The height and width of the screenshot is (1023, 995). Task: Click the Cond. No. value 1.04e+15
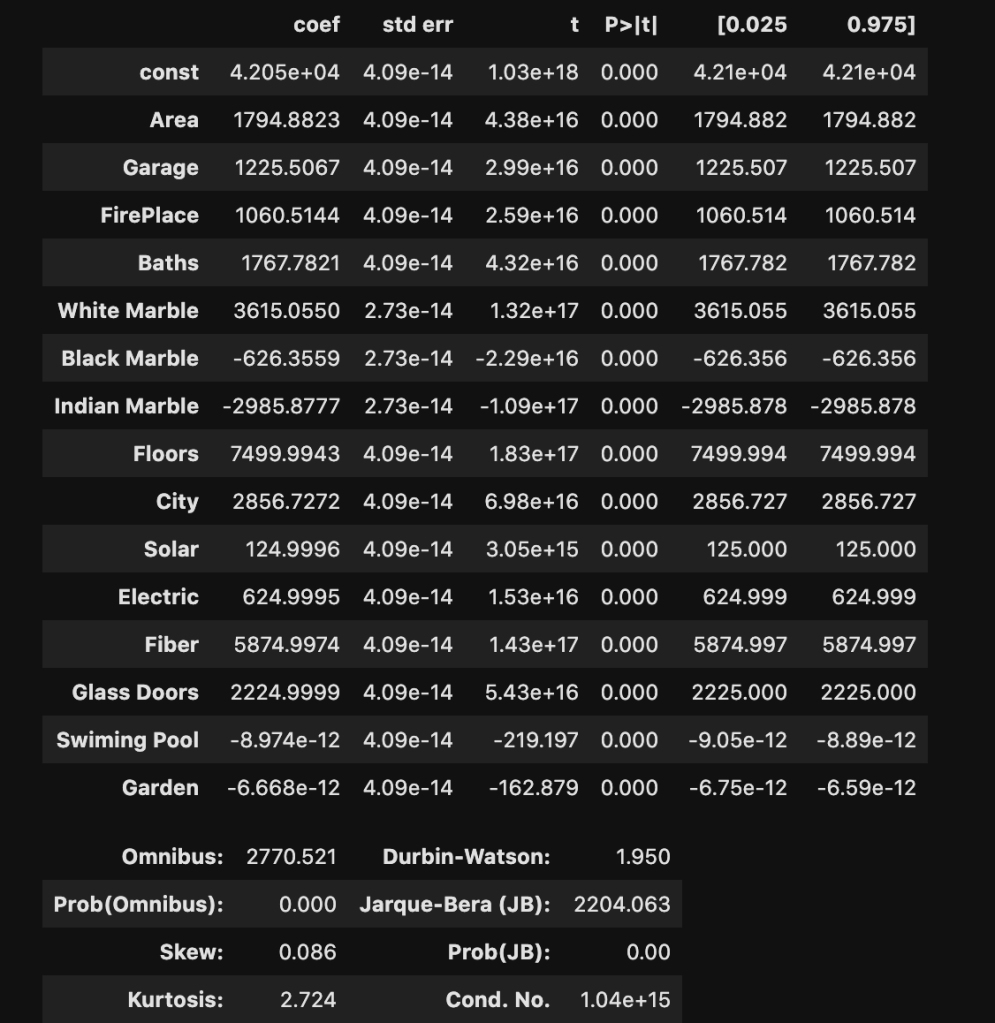(625, 1000)
